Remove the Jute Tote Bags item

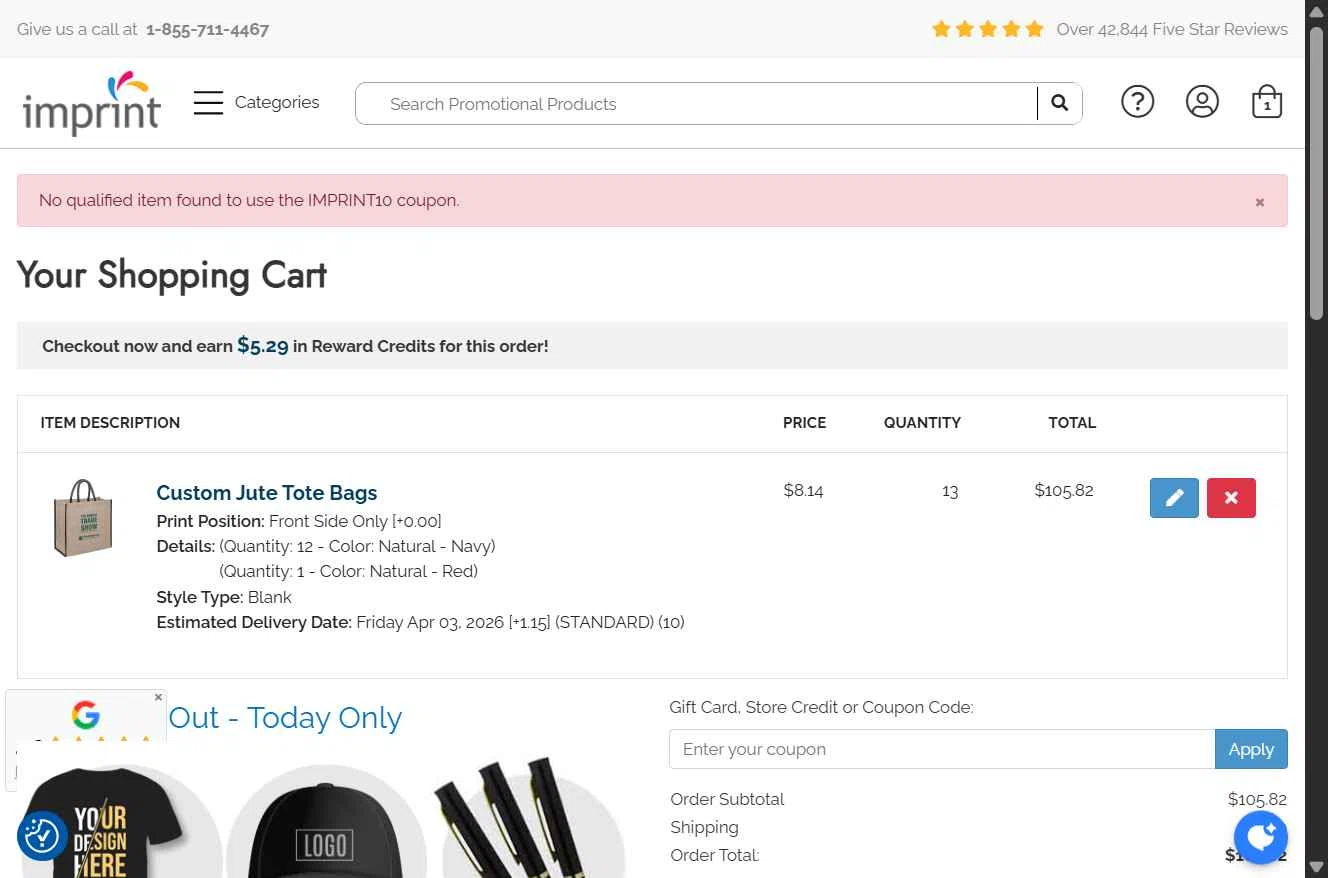tap(1231, 498)
